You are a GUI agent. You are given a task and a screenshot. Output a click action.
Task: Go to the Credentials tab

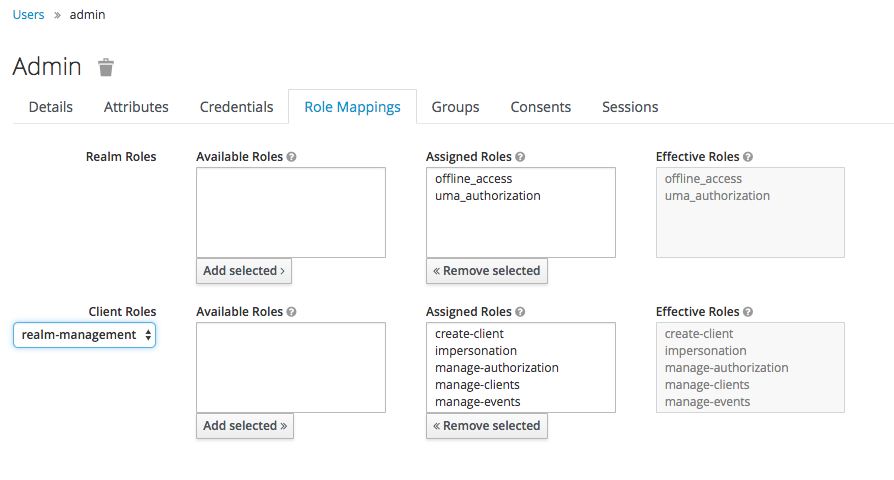(236, 107)
